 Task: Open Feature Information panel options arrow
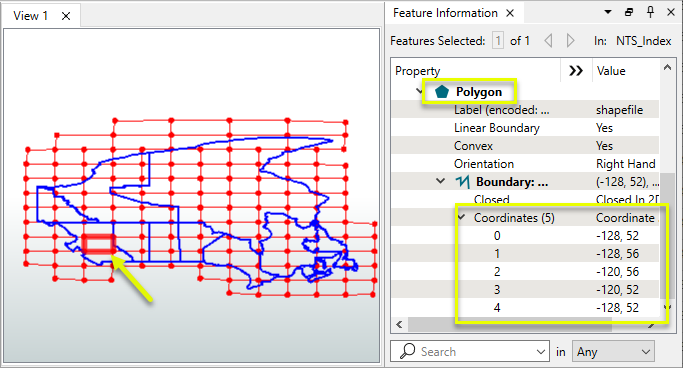pyautogui.click(x=608, y=12)
